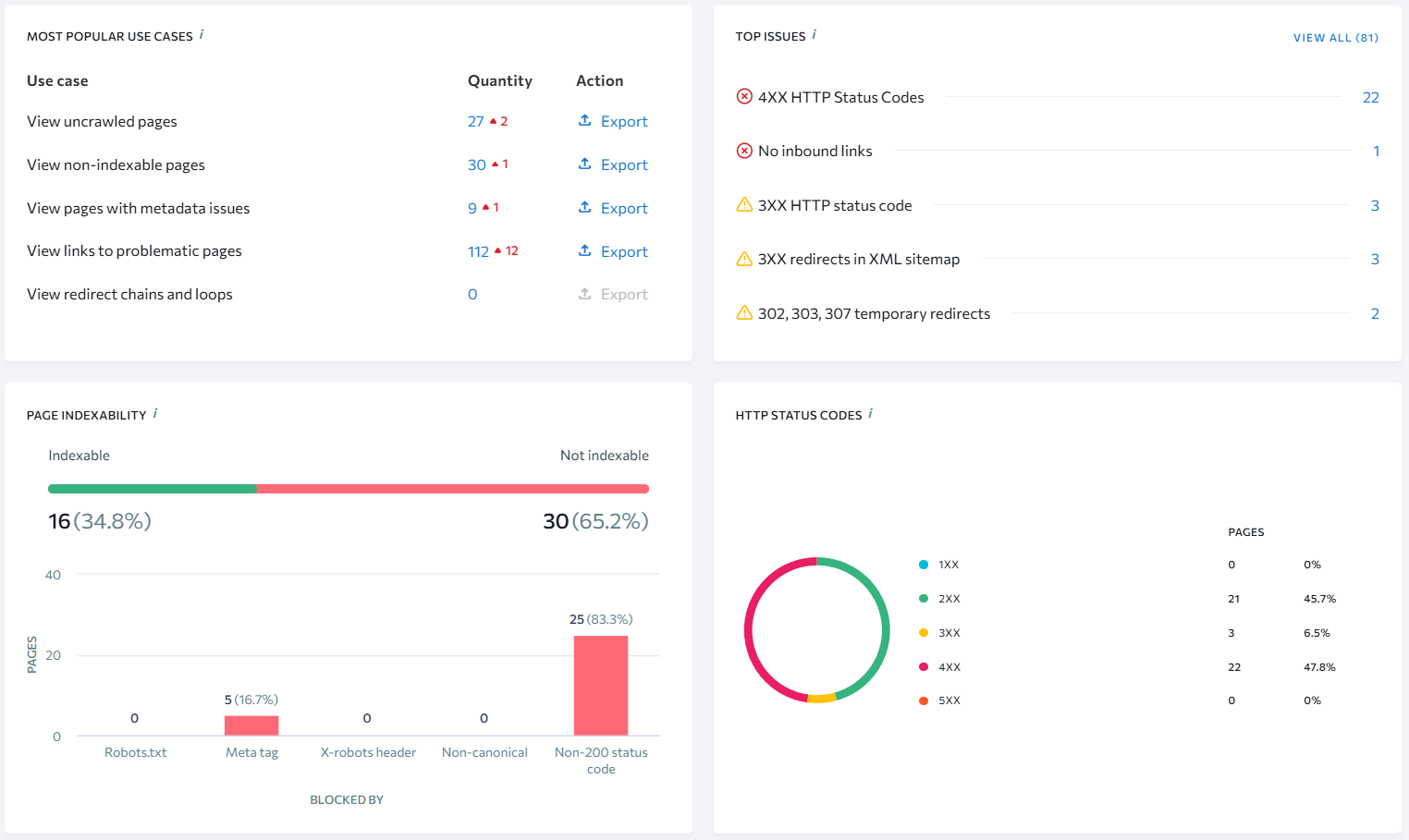Click the quantity 27 for uncrawled pages
The width and height of the screenshot is (1409, 840).
[x=475, y=121]
